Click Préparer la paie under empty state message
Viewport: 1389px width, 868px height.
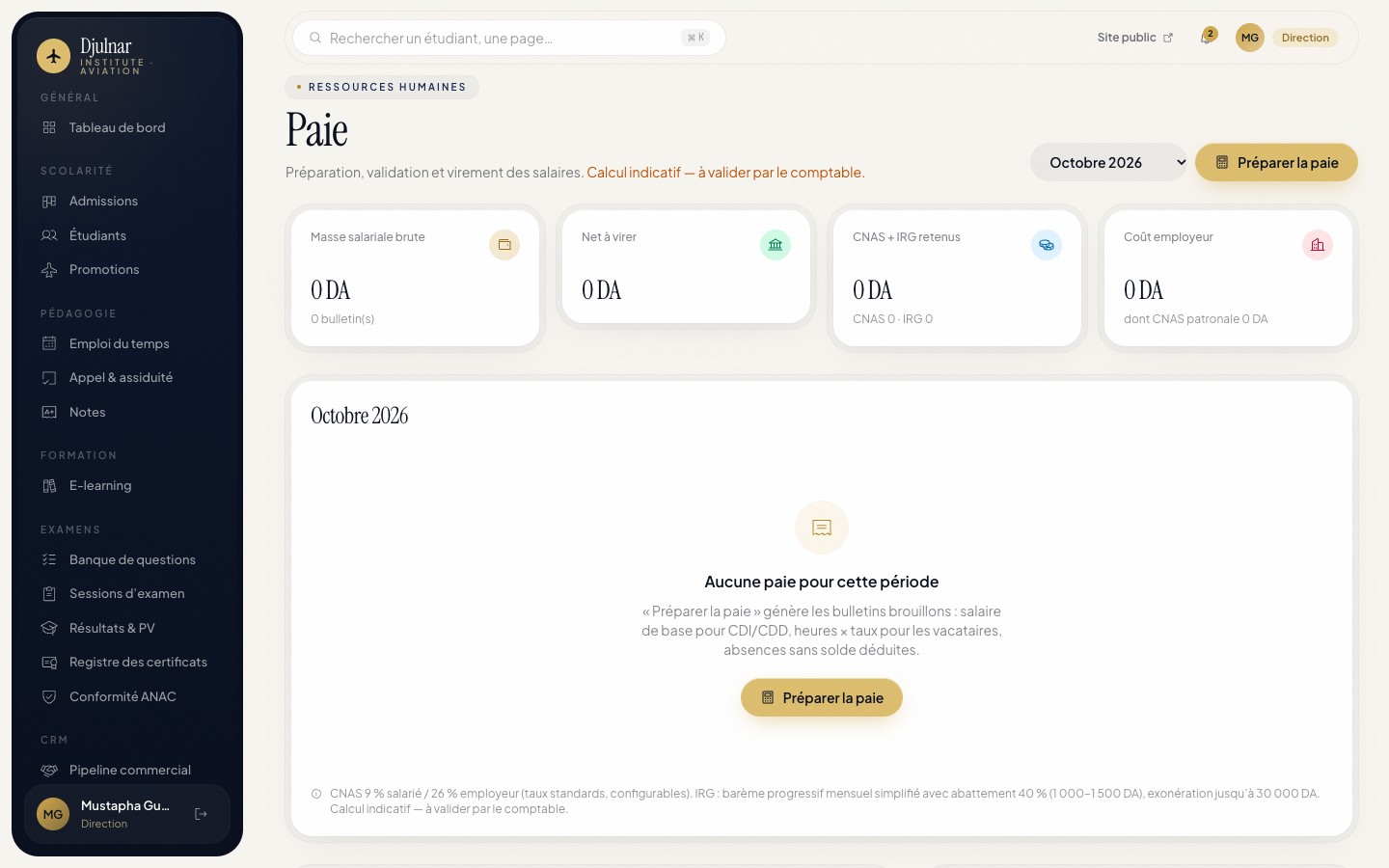[x=822, y=697]
